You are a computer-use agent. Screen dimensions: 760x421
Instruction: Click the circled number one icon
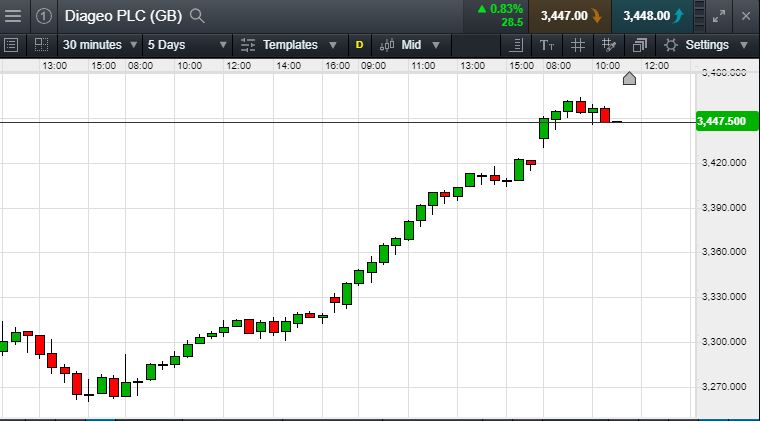tap(44, 16)
